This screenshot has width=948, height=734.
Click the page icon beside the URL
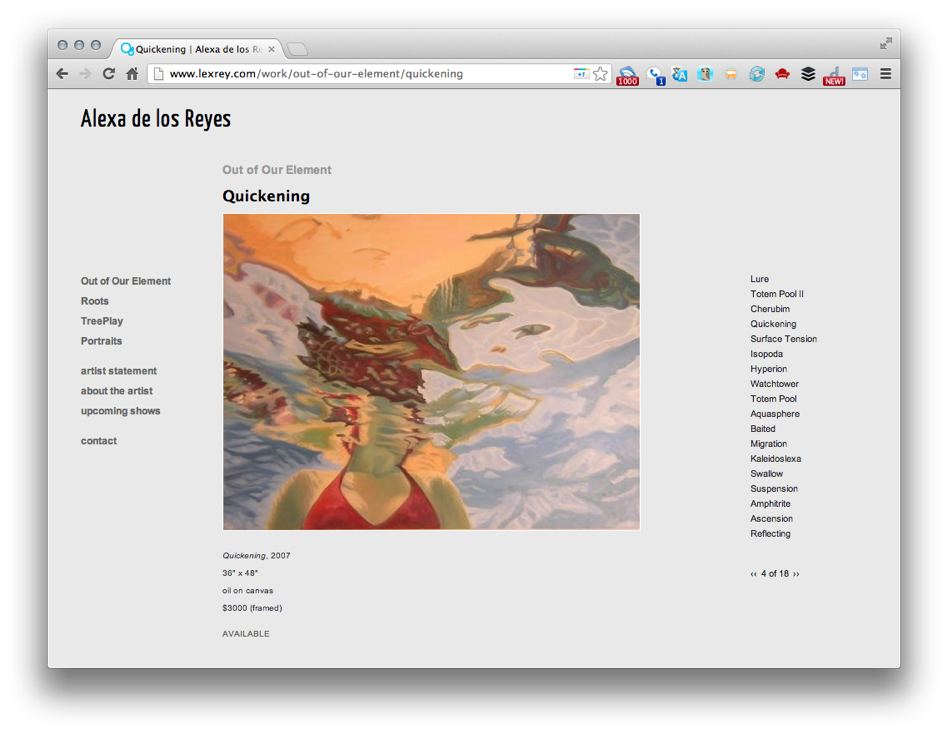[158, 74]
